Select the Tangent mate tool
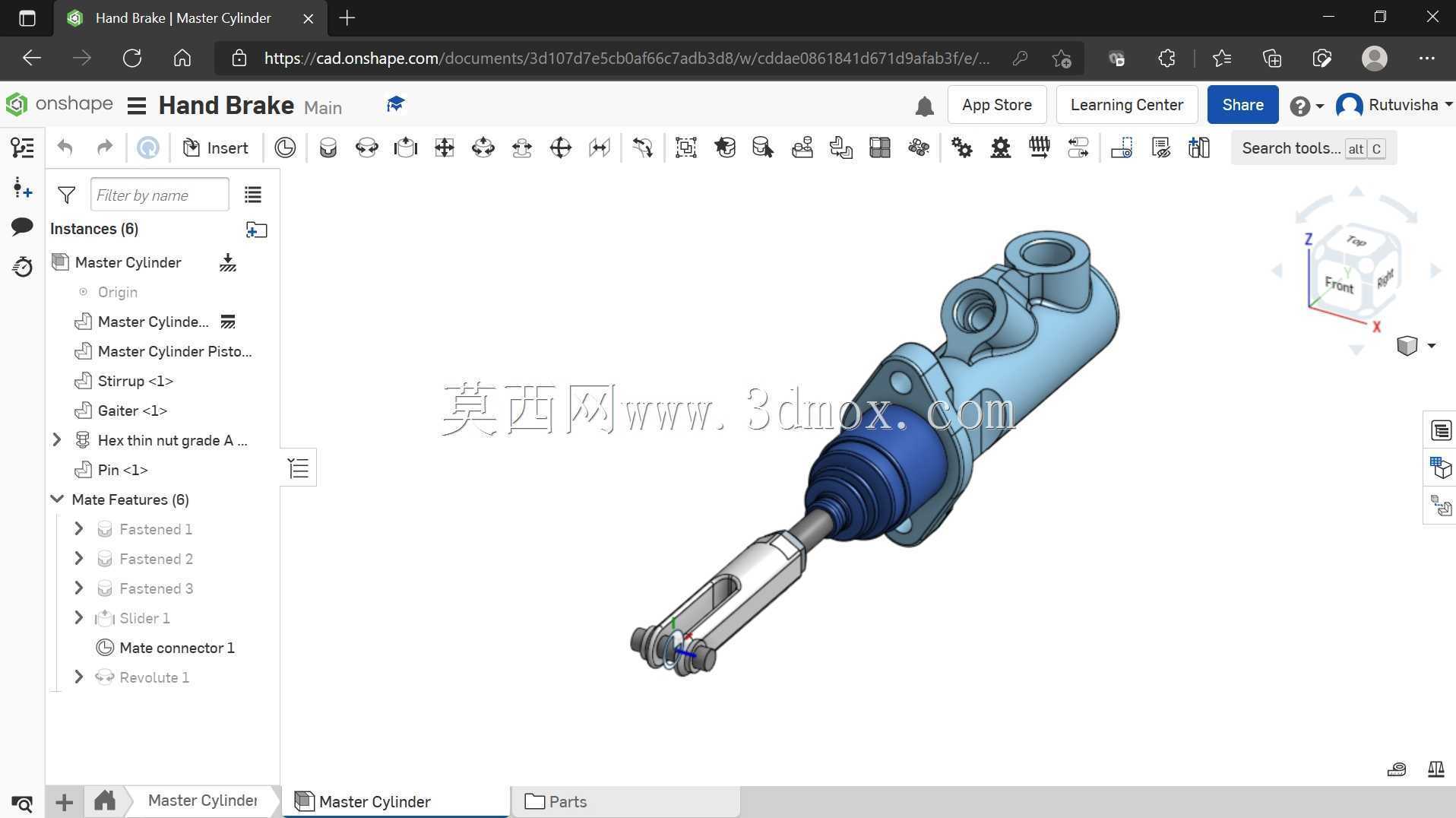 click(x=643, y=147)
